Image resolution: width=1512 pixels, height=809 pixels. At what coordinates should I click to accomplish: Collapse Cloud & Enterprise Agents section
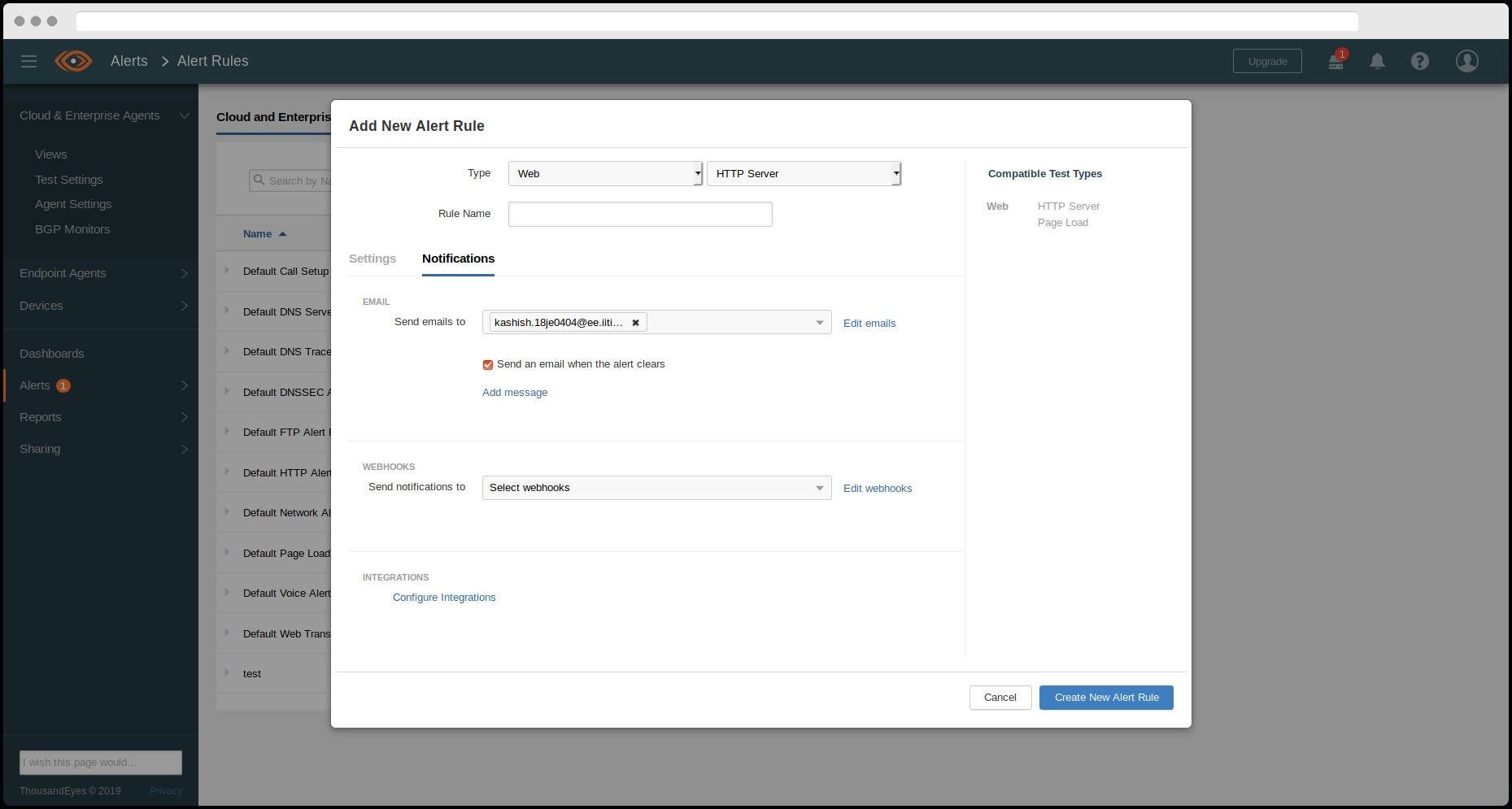185,115
